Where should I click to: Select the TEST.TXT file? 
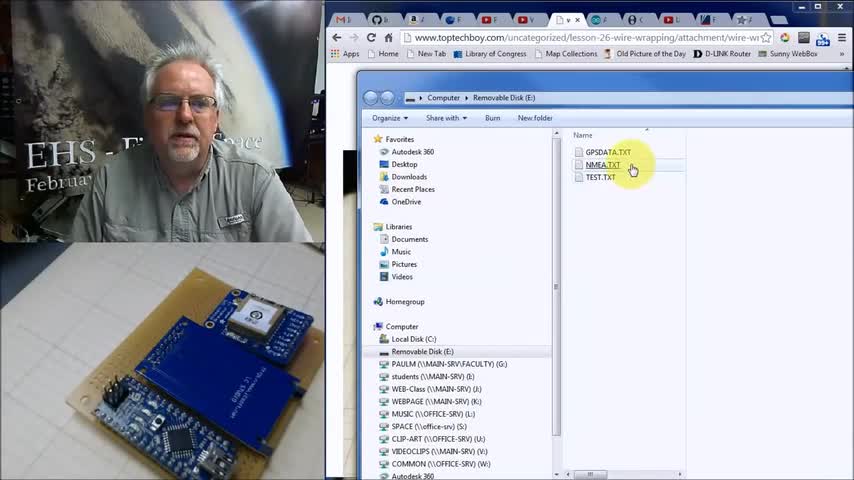point(600,177)
